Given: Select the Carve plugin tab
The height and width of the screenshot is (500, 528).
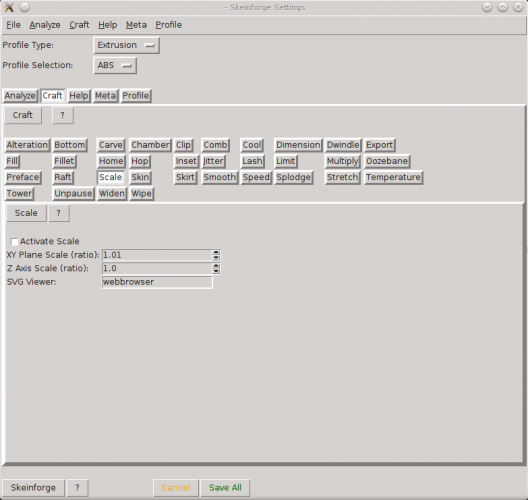Looking at the screenshot, I should pos(111,145).
